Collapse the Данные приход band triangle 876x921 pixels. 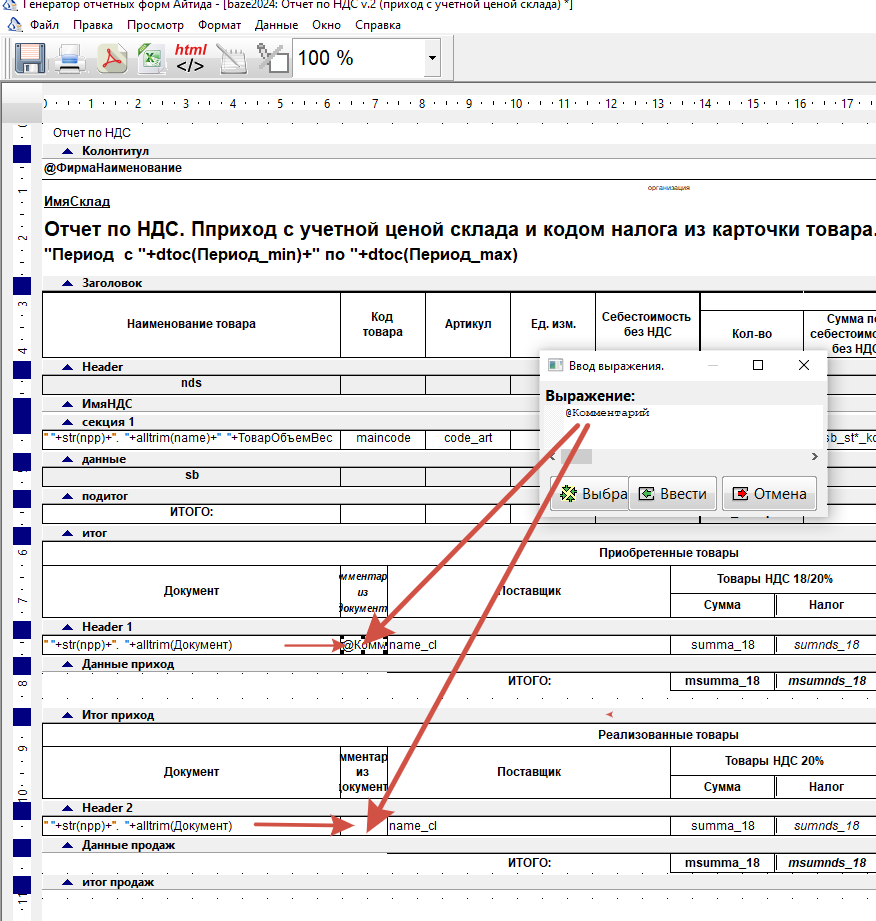tap(68, 664)
